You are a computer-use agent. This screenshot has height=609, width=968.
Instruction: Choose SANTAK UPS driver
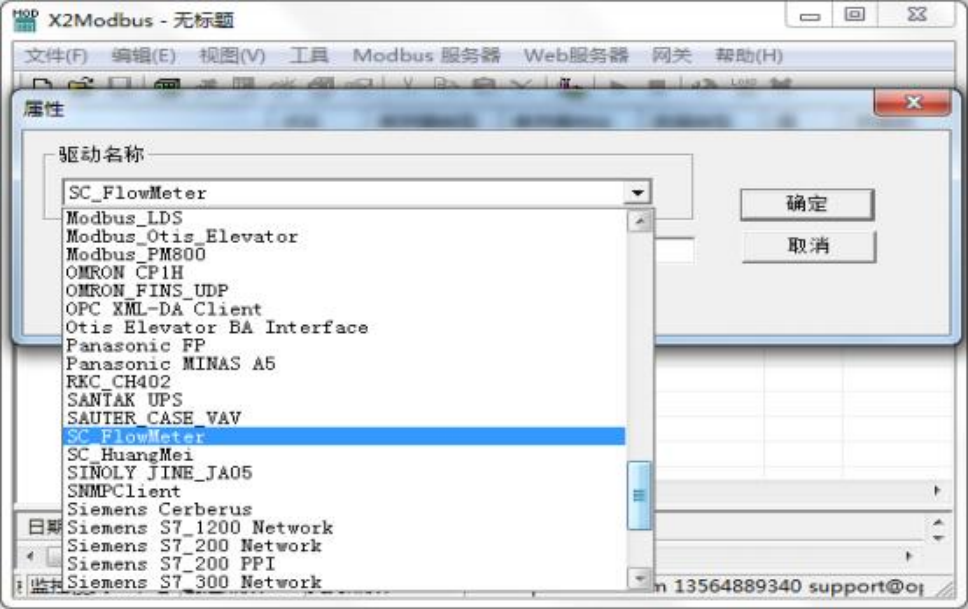click(344, 400)
